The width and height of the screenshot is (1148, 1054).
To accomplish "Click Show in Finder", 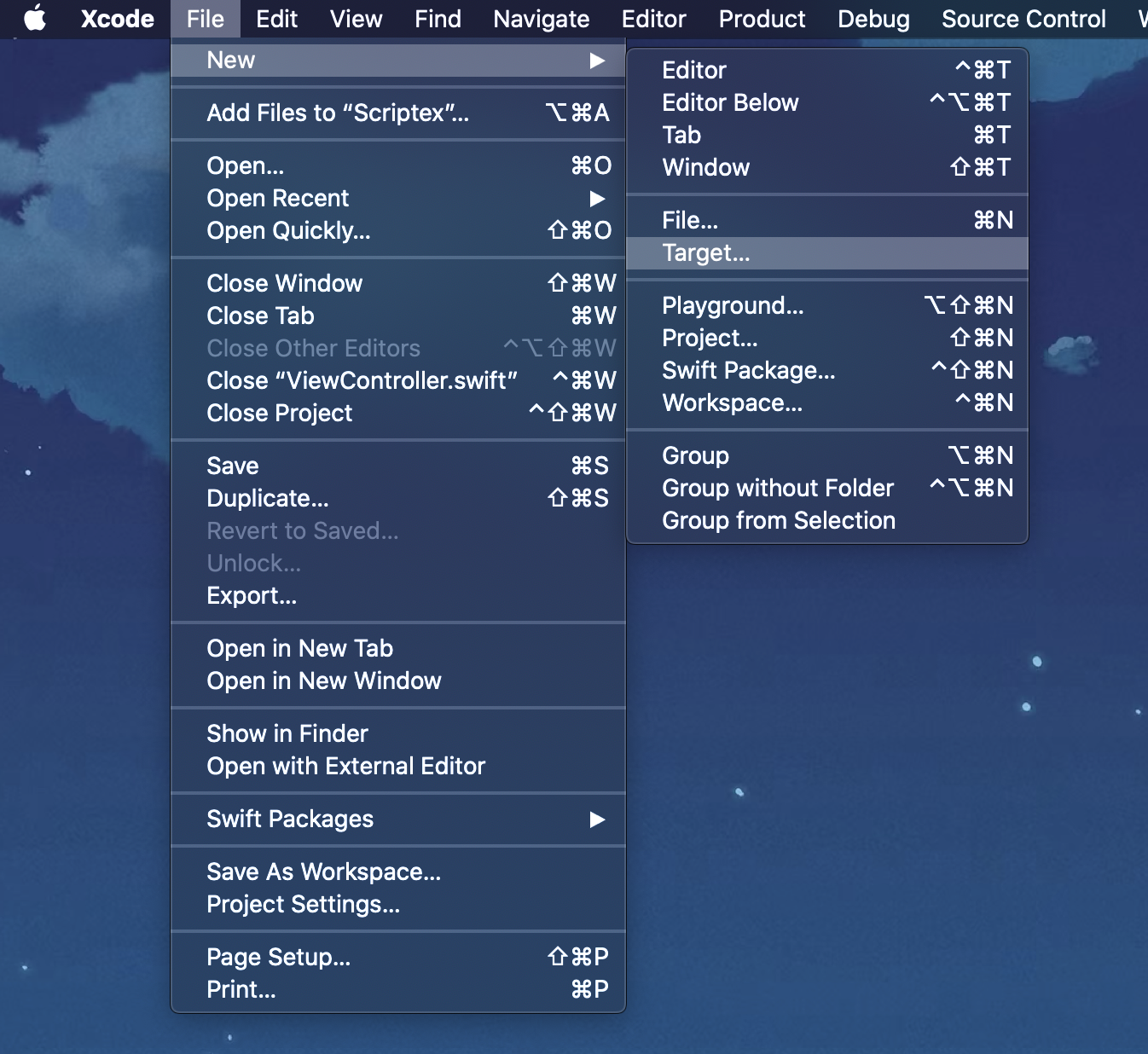I will (287, 734).
